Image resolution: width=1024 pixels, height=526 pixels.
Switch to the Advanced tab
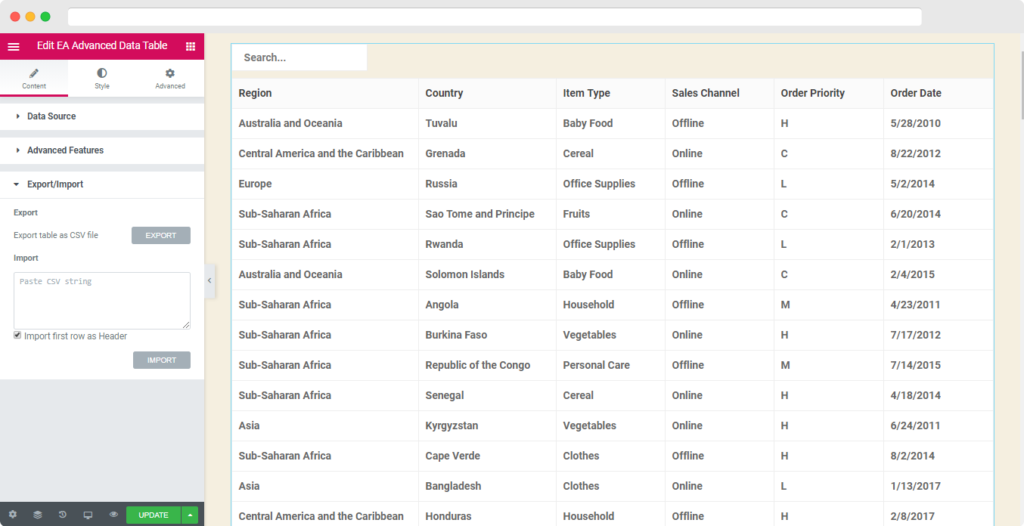[170, 78]
